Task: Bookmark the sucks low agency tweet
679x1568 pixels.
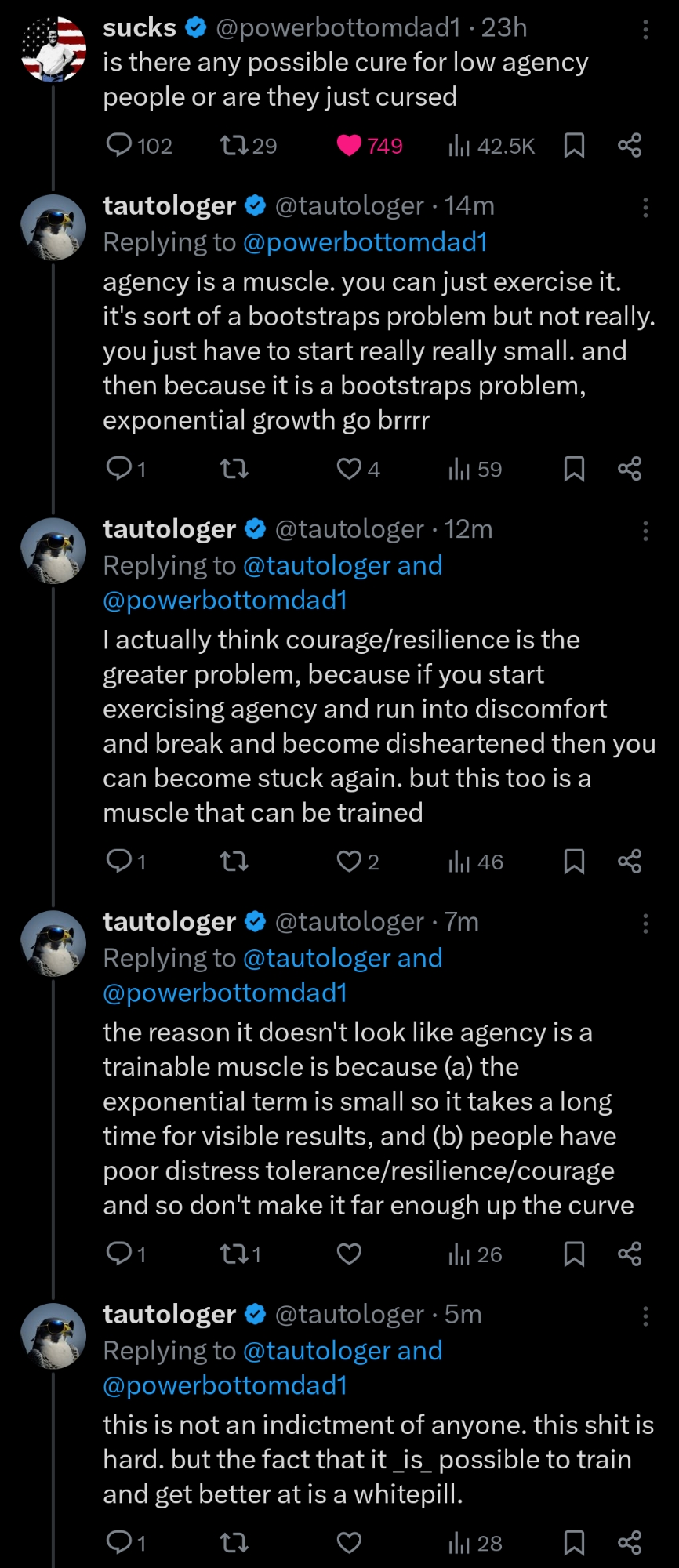Action: 574,145
